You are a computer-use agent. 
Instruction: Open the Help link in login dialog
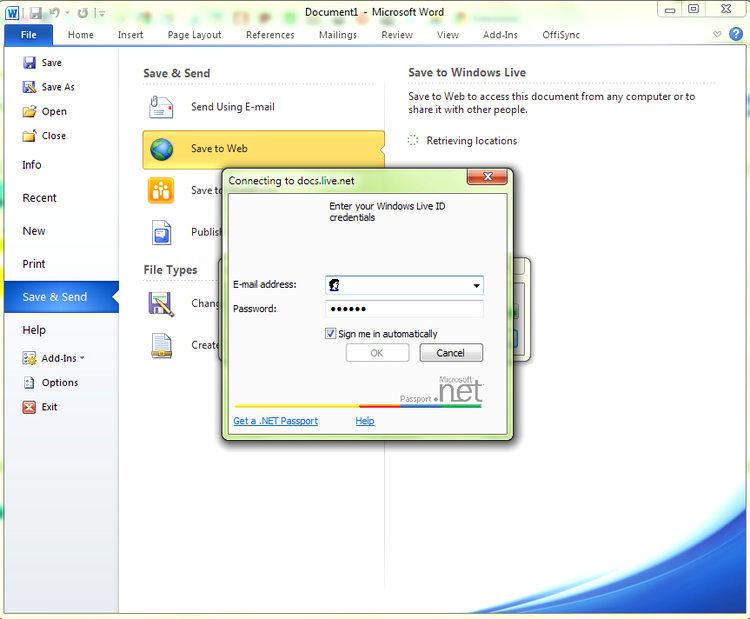click(365, 421)
